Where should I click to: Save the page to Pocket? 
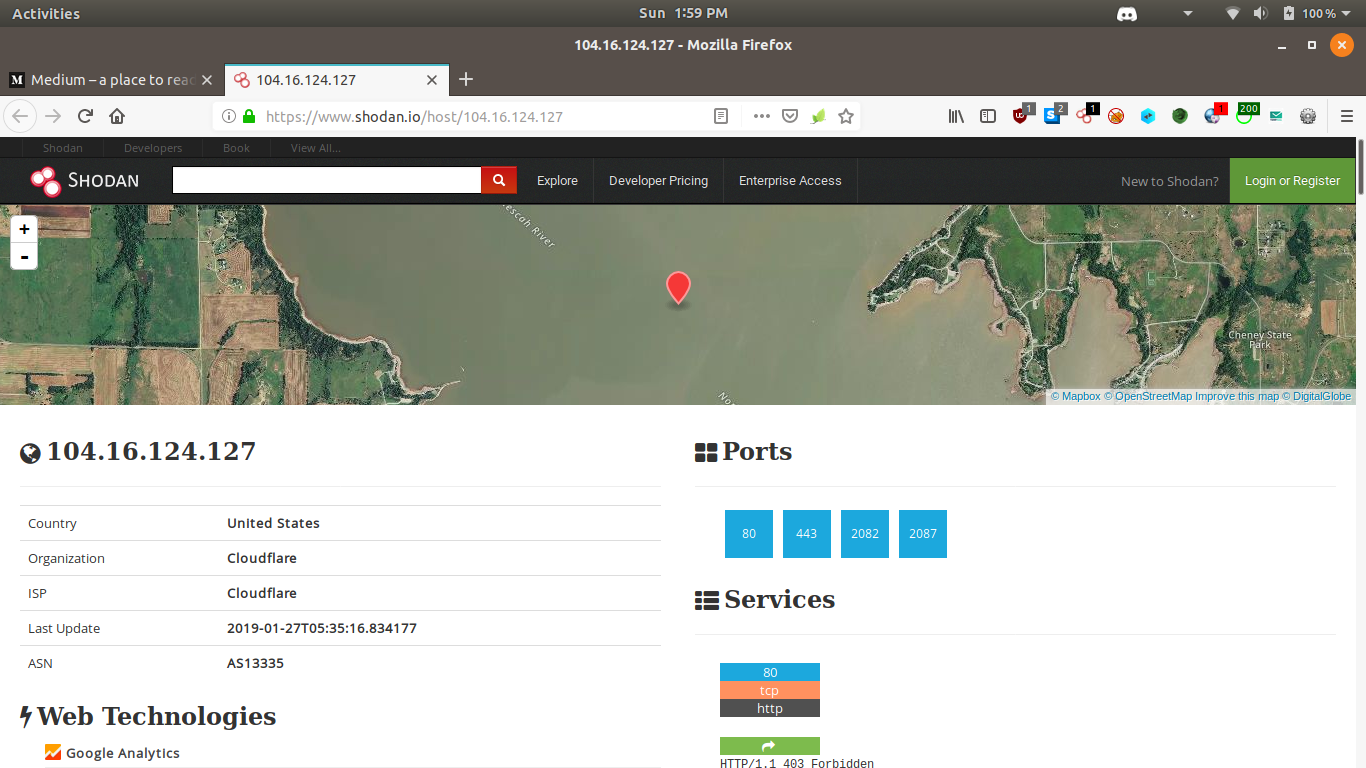(x=790, y=116)
